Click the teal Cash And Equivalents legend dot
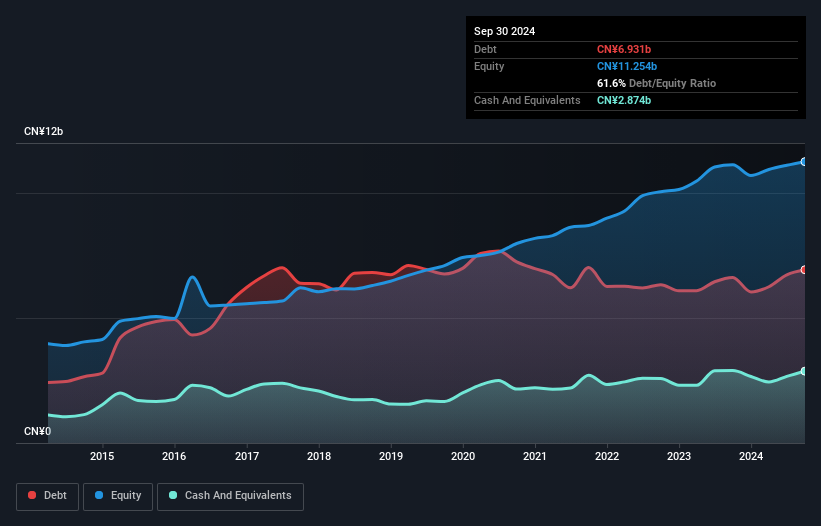Image resolution: width=821 pixels, height=526 pixels. [x=173, y=495]
